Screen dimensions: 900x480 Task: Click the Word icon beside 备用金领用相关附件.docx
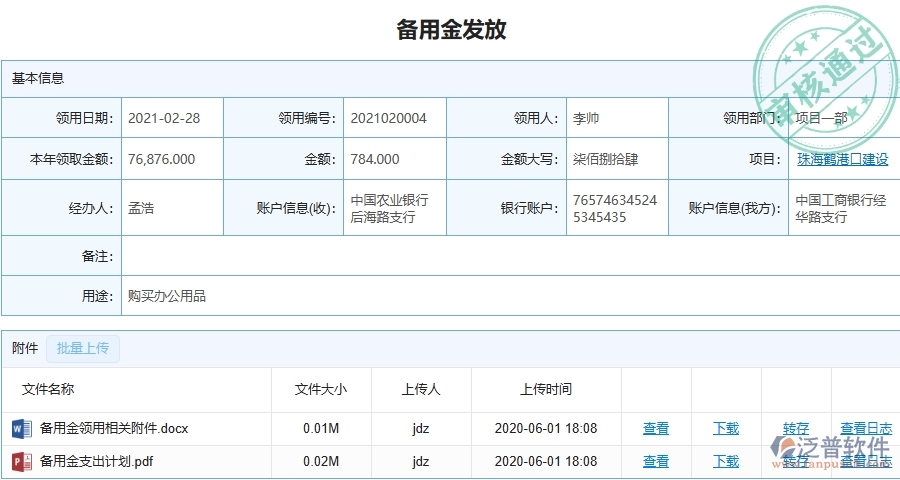point(21,429)
